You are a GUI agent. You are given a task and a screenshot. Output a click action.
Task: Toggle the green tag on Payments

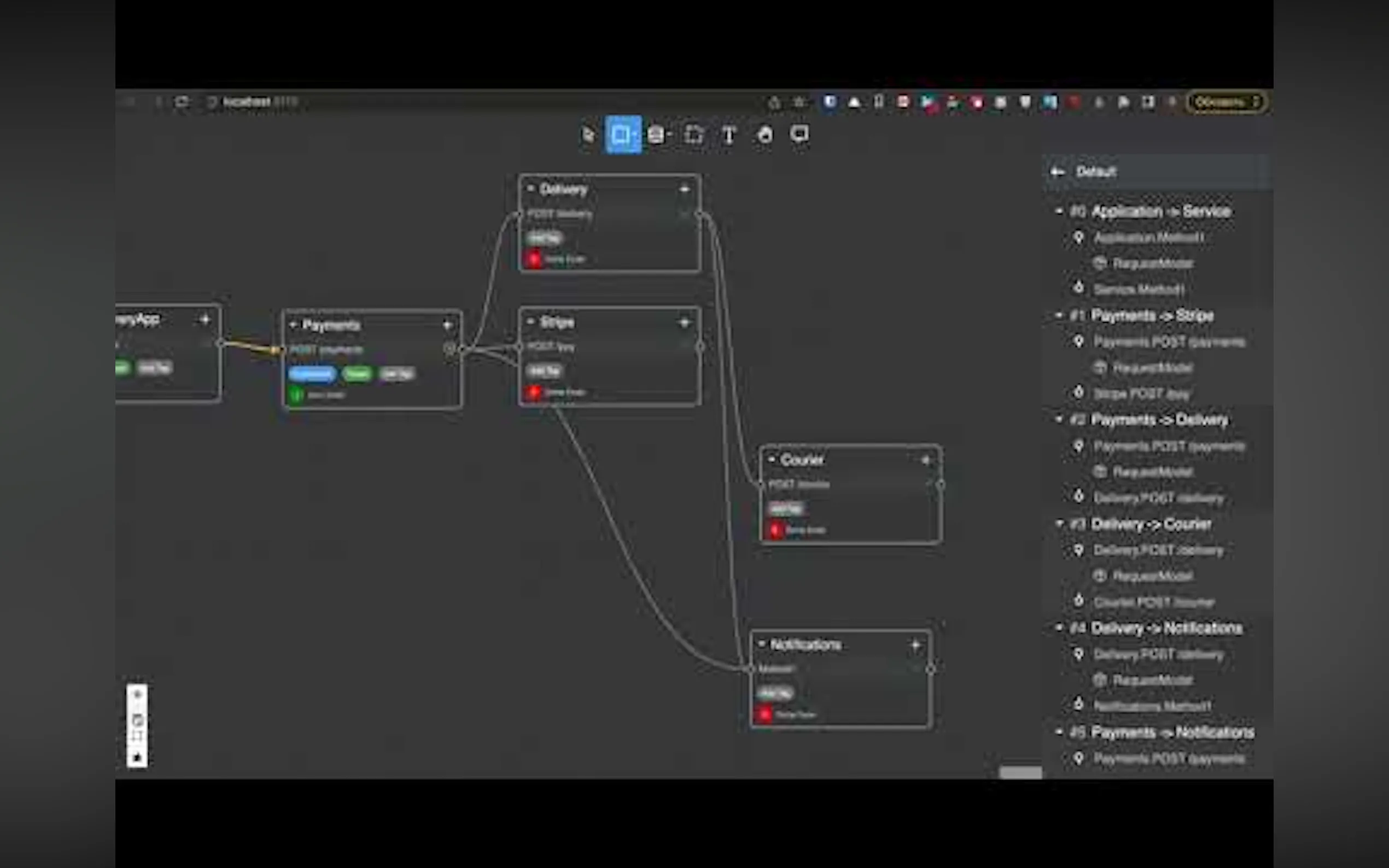click(x=357, y=374)
